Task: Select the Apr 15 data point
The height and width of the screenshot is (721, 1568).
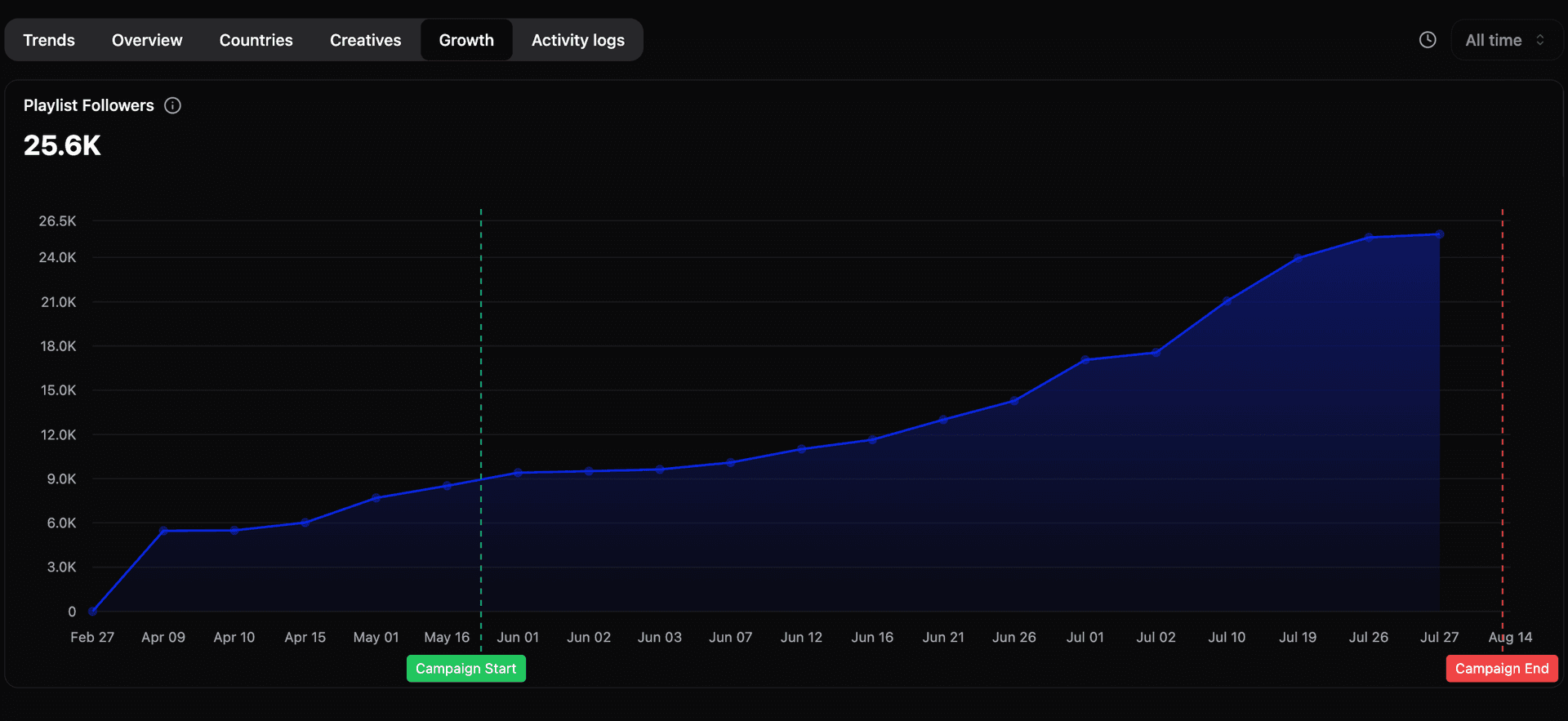Action: [x=305, y=523]
